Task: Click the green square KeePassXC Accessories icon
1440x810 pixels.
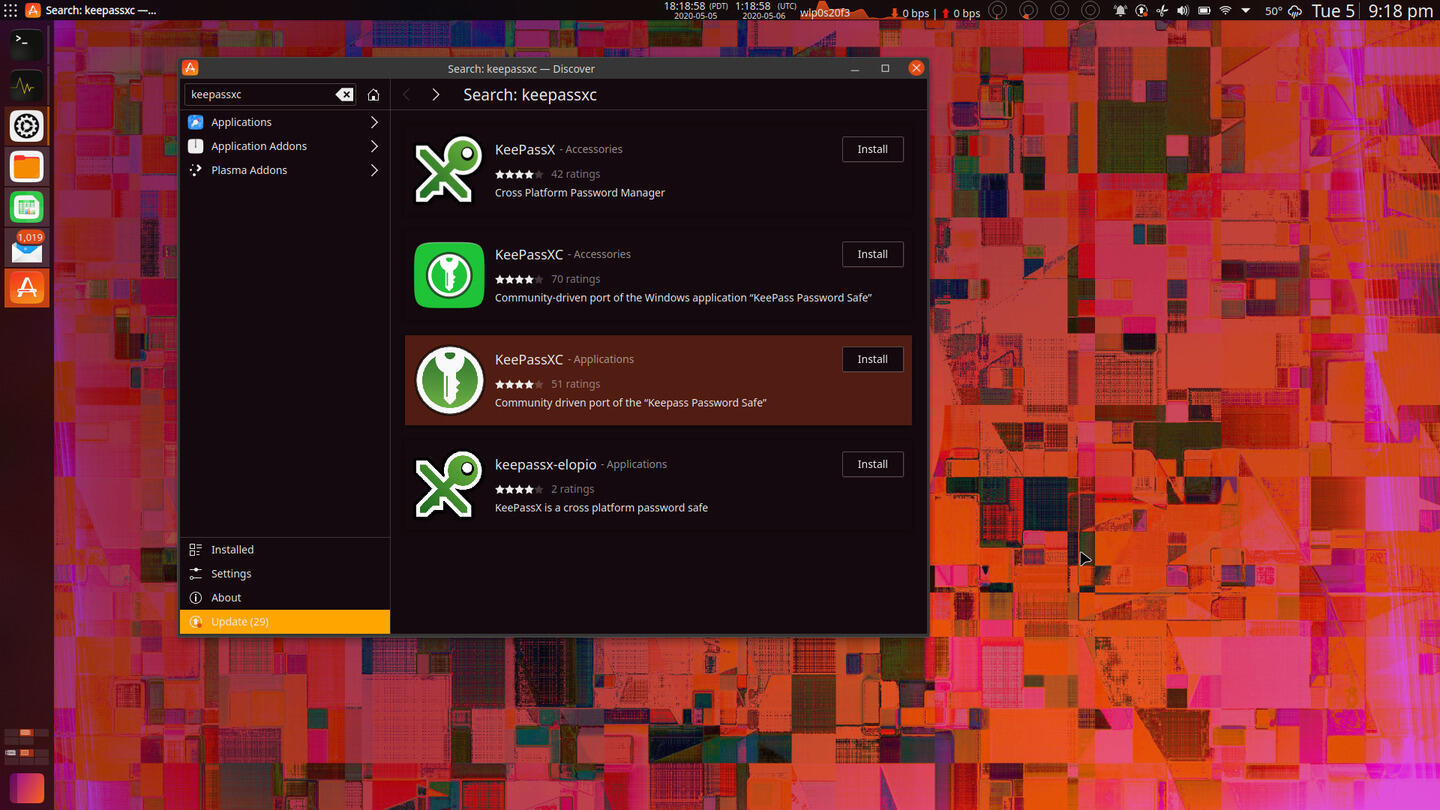Action: tap(448, 275)
